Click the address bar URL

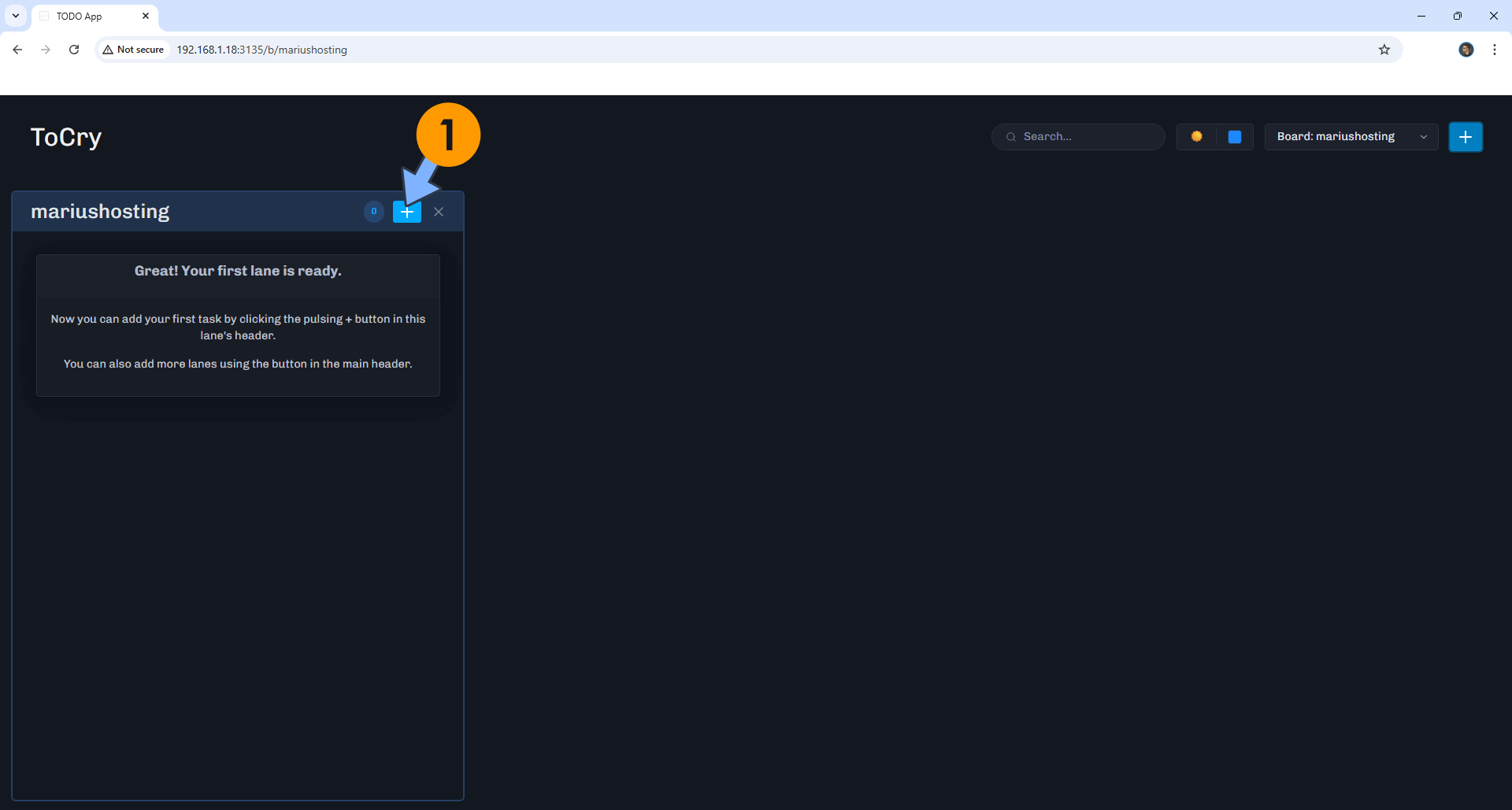coord(261,50)
